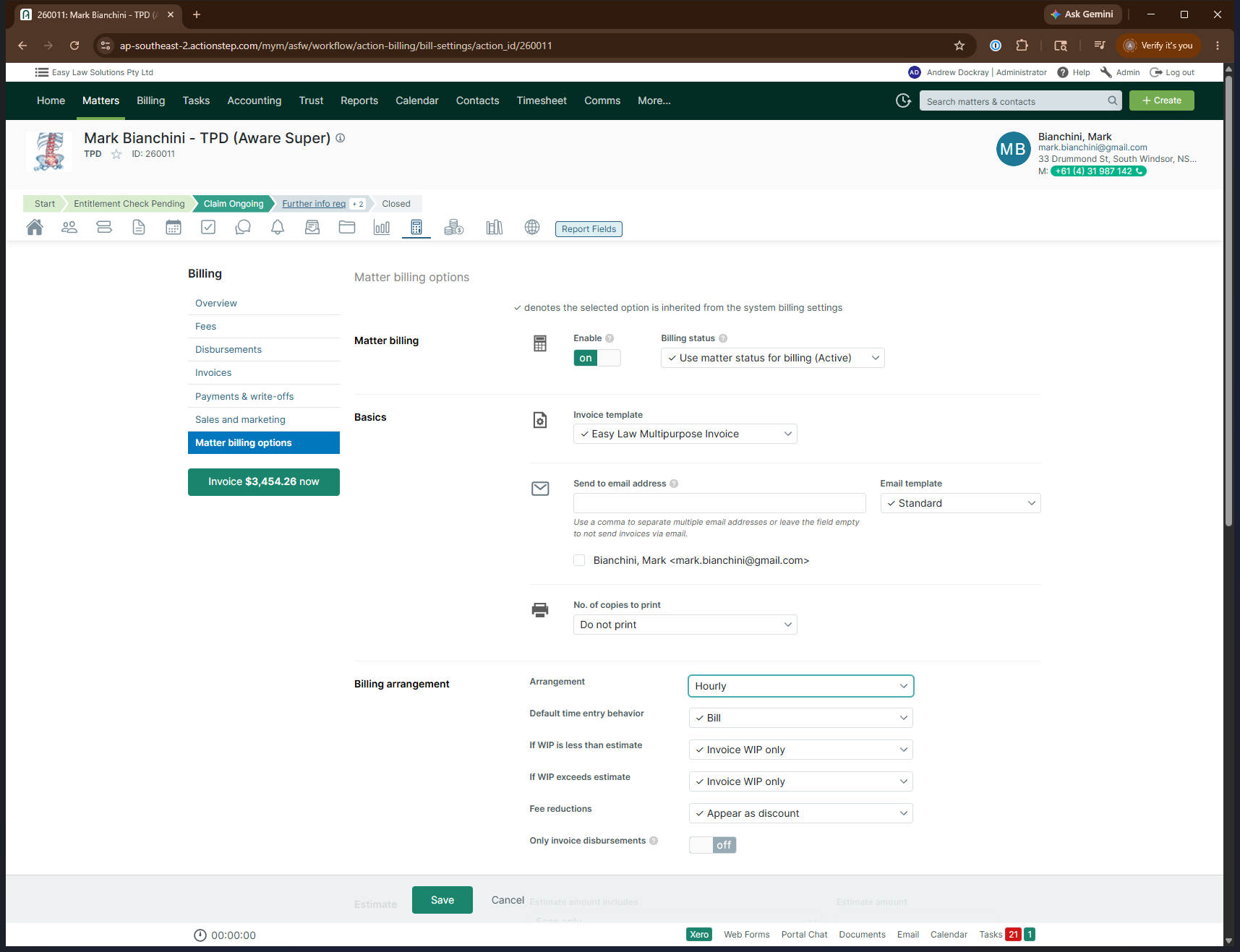The width and height of the screenshot is (1240, 952).
Task: Open the More... top menu
Action: click(654, 100)
